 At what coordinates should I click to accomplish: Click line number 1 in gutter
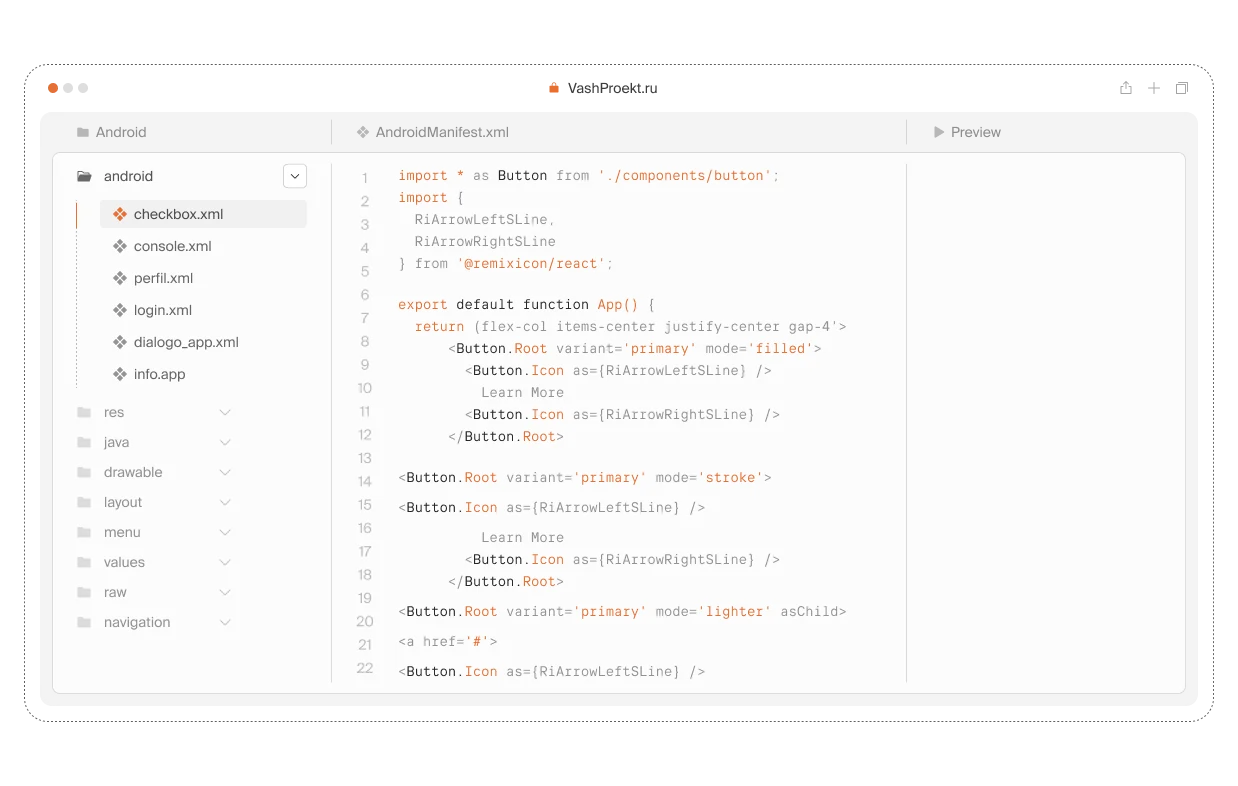click(x=365, y=178)
